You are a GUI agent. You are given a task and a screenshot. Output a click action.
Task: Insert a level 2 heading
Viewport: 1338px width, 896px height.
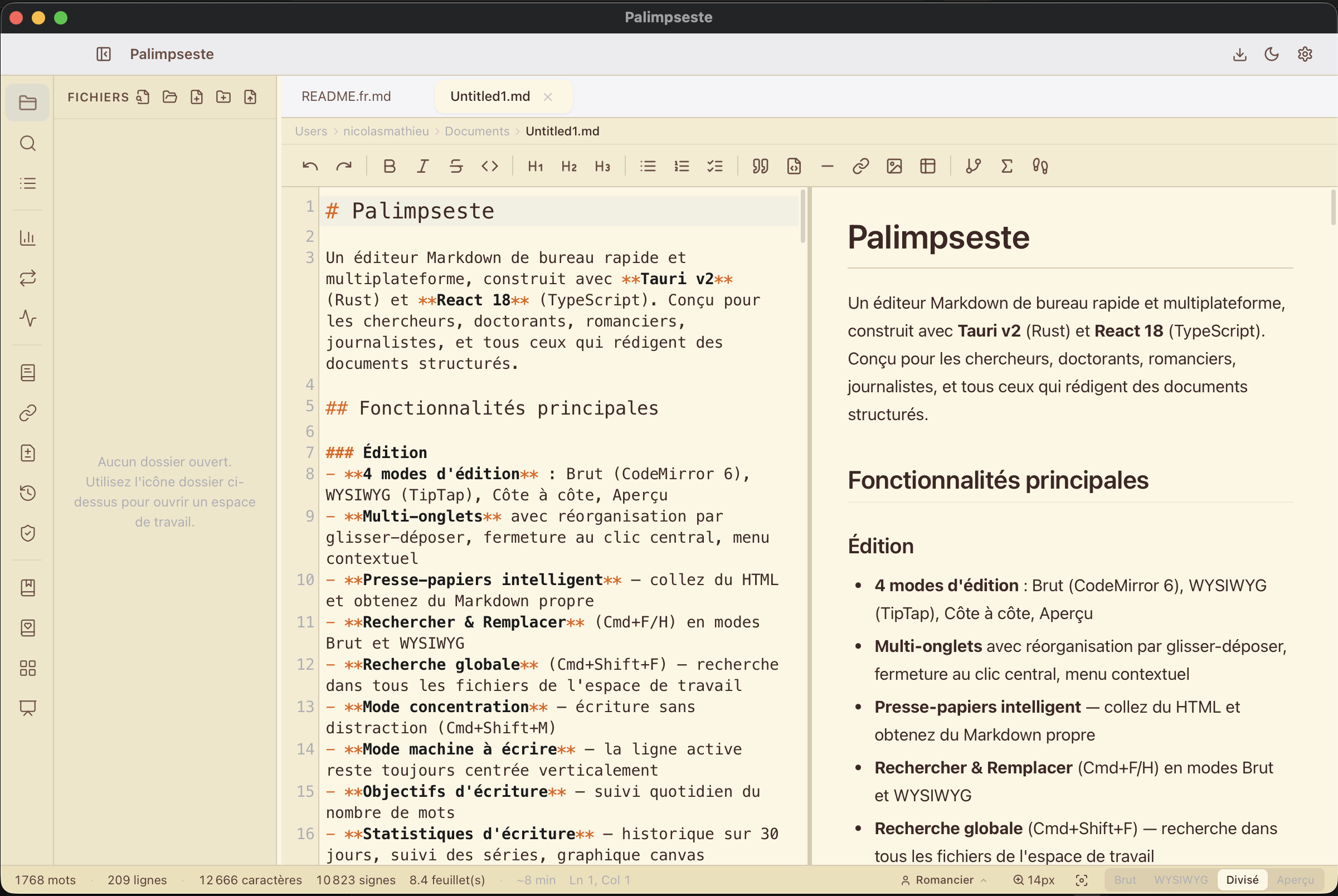click(569, 166)
